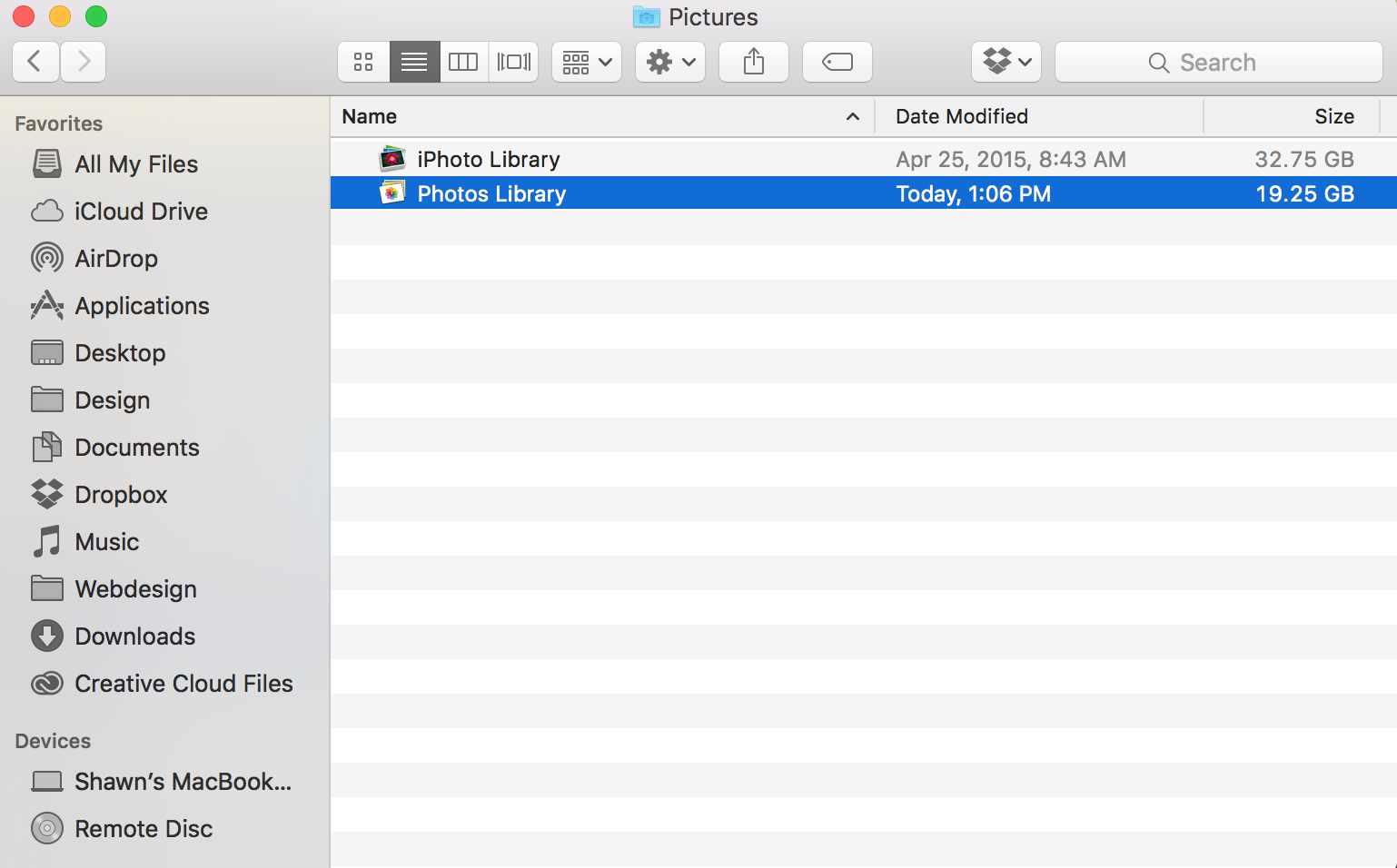Viewport: 1397px width, 868px height.
Task: Zoom the Pictures window with green button
Action: pyautogui.click(x=96, y=16)
